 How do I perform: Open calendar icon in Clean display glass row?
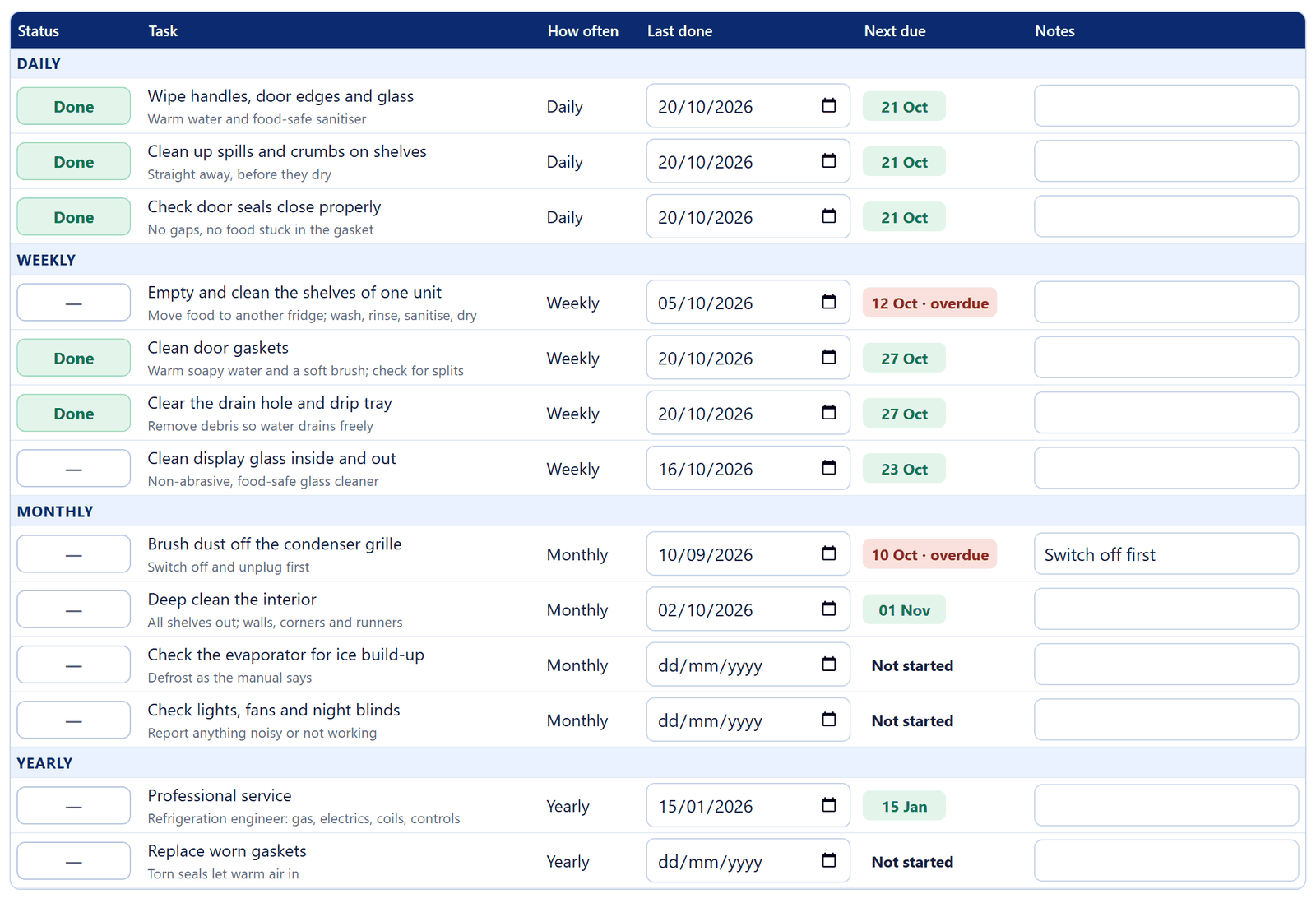[x=829, y=467]
